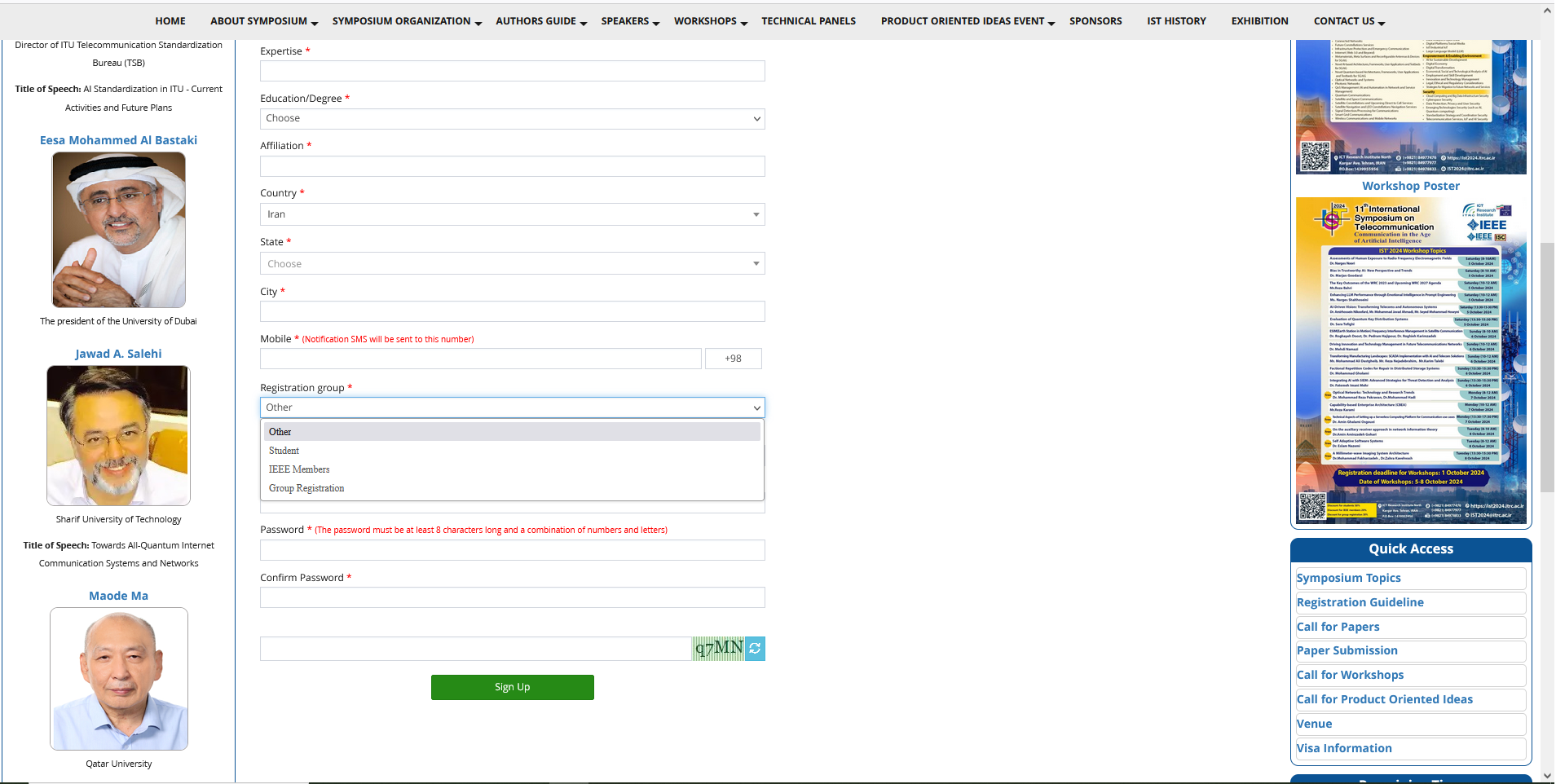Open Call for Workshops quick link
This screenshot has height=784, width=1556.
pyautogui.click(x=1351, y=675)
